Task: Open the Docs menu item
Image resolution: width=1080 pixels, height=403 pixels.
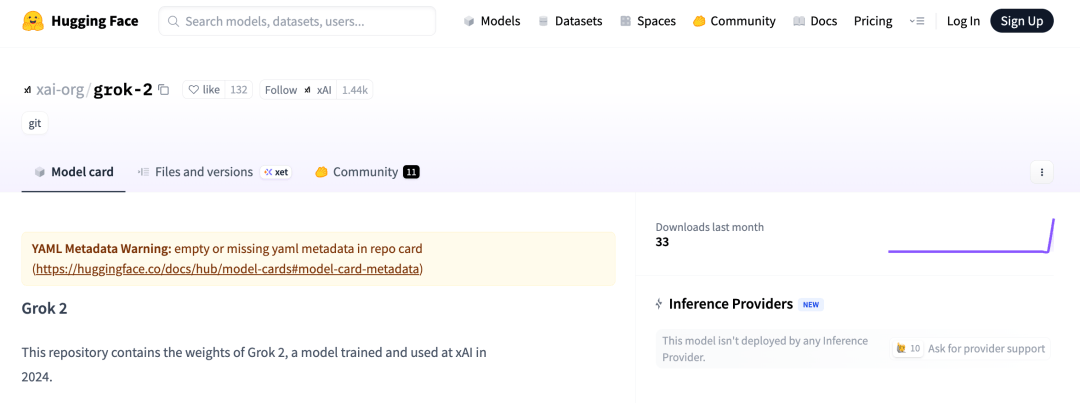Action: tap(815, 21)
